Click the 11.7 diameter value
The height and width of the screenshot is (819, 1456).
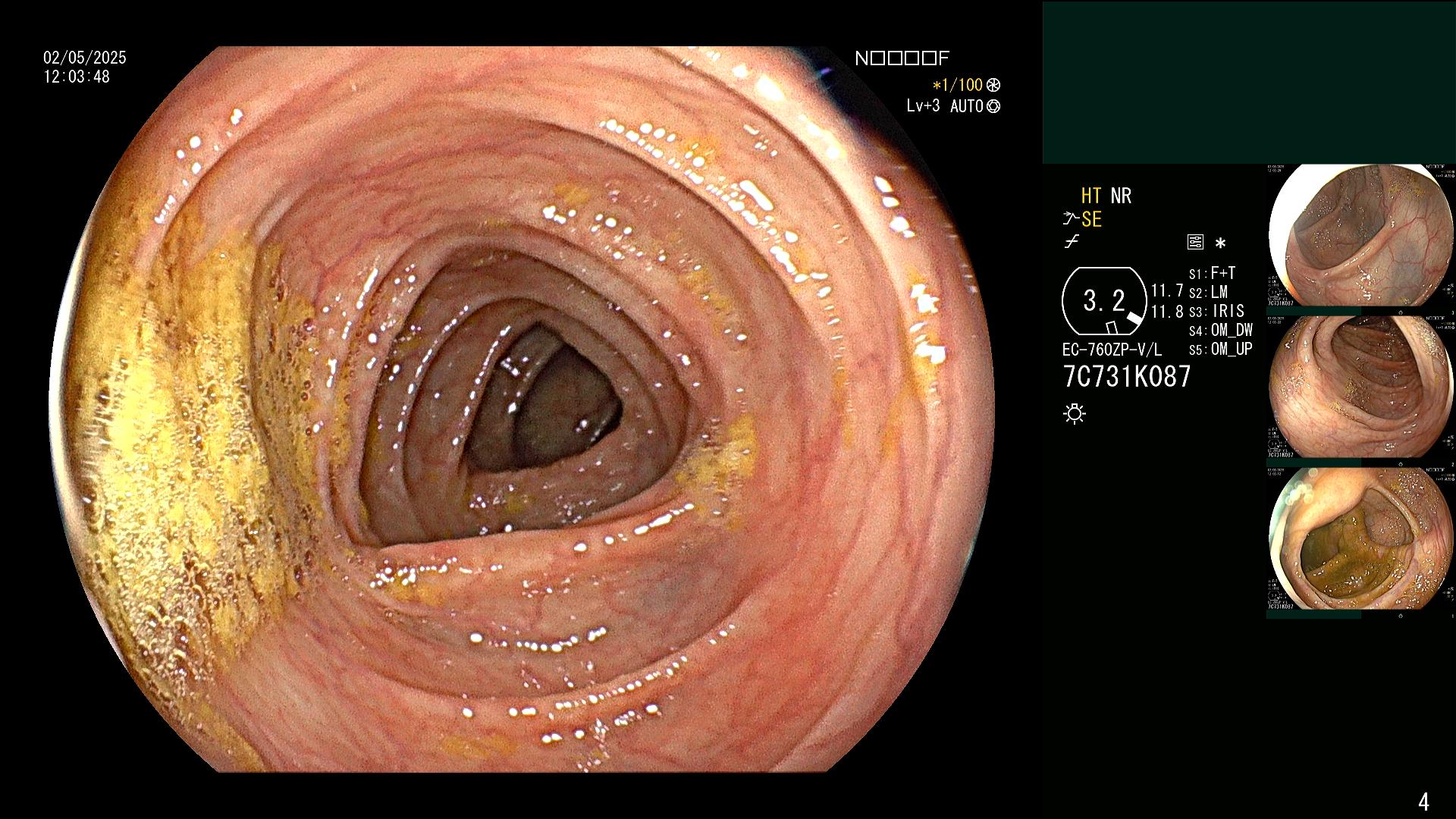(x=1167, y=291)
